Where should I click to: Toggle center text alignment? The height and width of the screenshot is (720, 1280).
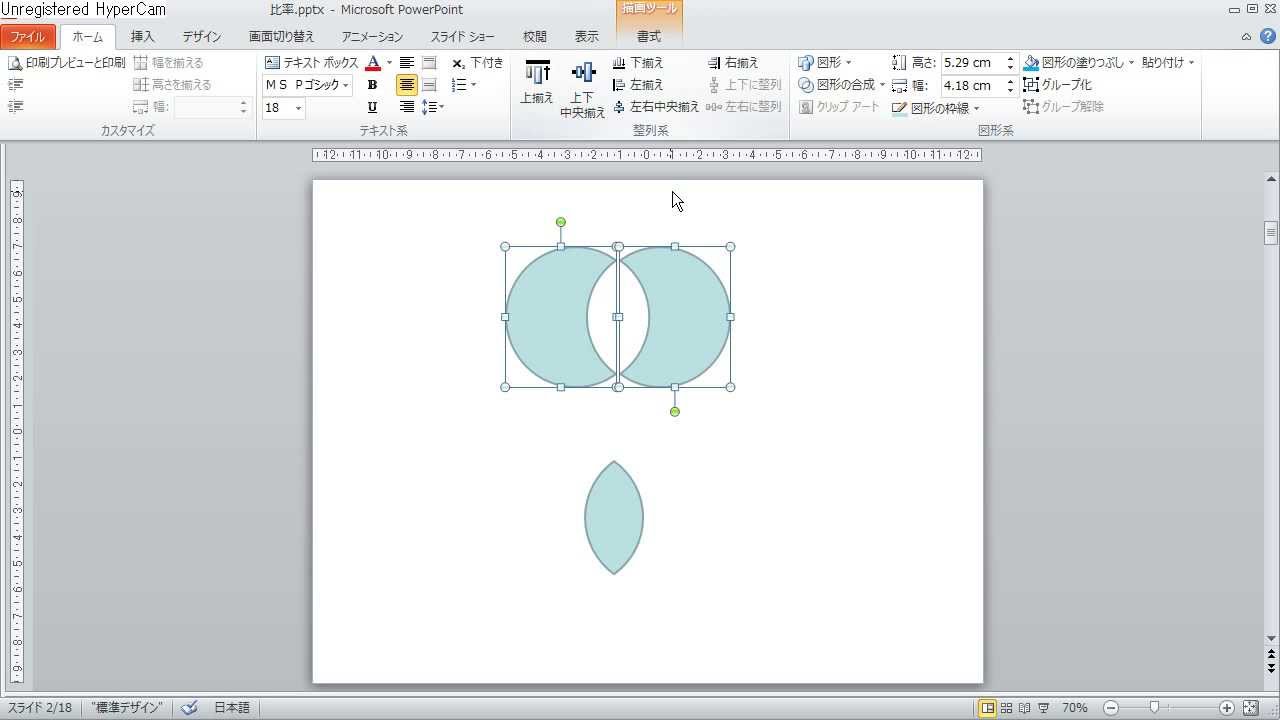[407, 85]
